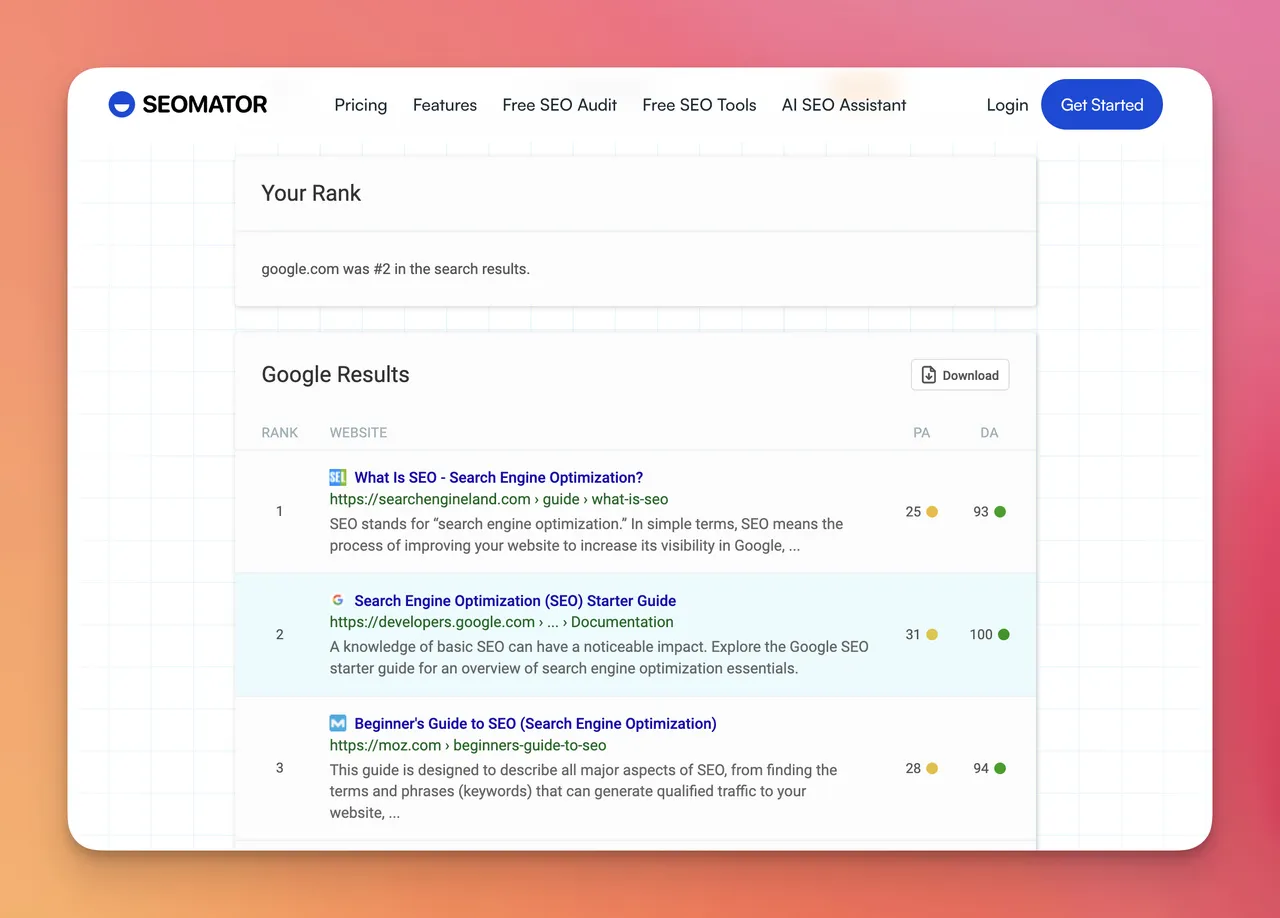
Task: Click the Search Engine Land favicon
Action: point(338,477)
